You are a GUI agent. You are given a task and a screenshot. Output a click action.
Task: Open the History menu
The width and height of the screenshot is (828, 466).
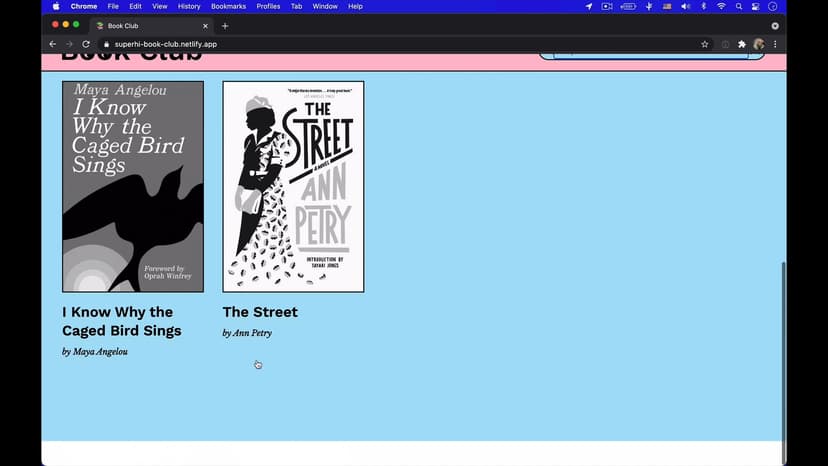click(x=189, y=6)
